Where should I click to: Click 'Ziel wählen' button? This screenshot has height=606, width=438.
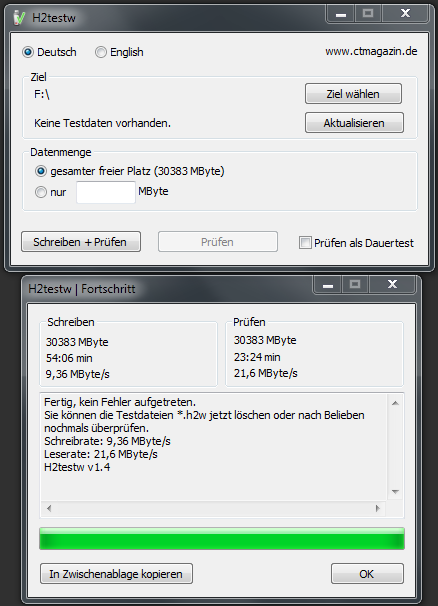pos(353,94)
